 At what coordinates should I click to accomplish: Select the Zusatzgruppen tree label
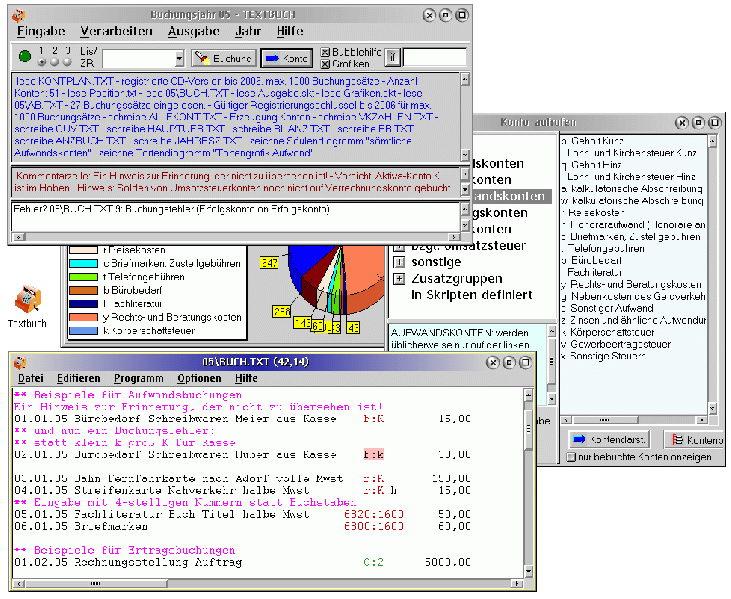[457, 279]
